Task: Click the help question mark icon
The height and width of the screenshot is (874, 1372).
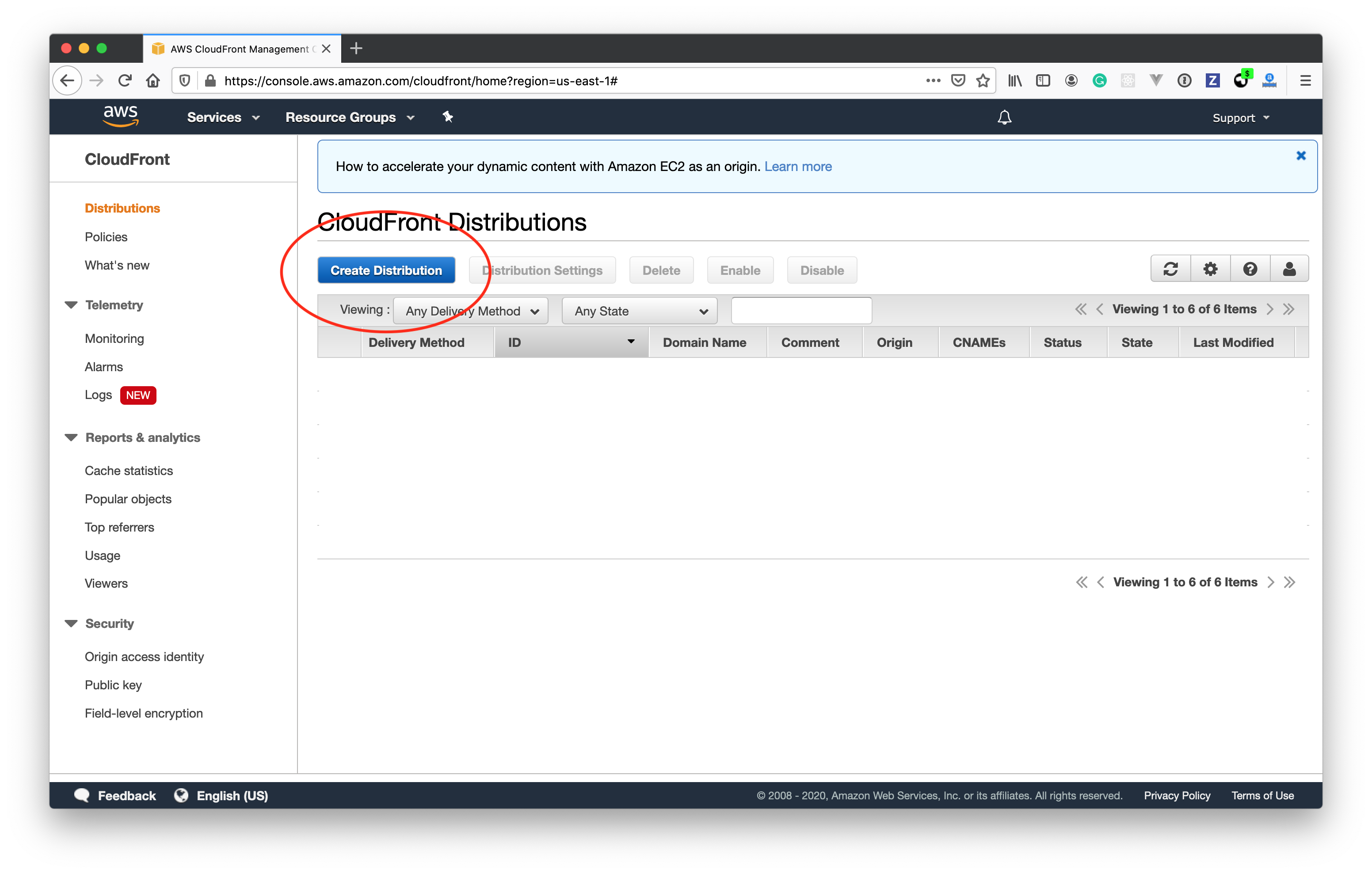Action: tap(1249, 269)
